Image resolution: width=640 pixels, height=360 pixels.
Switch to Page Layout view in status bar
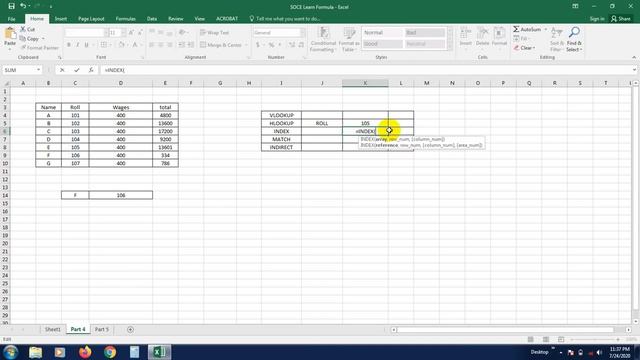click(546, 339)
